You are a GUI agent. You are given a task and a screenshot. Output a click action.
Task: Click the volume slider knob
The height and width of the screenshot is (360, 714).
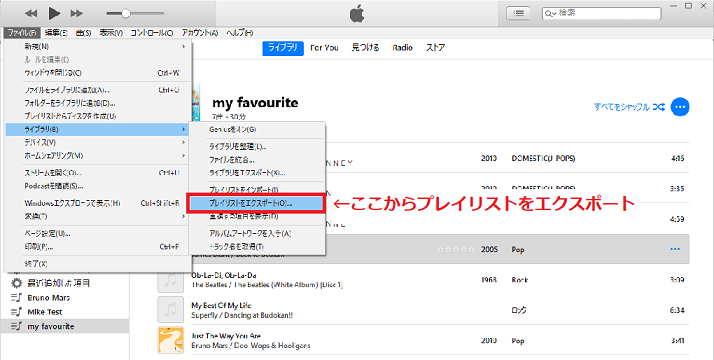coord(126,13)
